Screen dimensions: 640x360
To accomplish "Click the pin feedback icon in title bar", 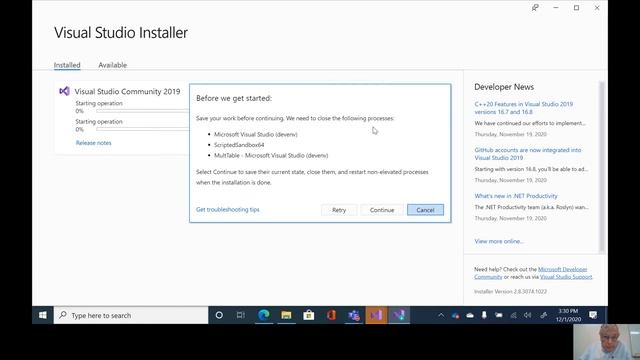I will click(x=535, y=8).
